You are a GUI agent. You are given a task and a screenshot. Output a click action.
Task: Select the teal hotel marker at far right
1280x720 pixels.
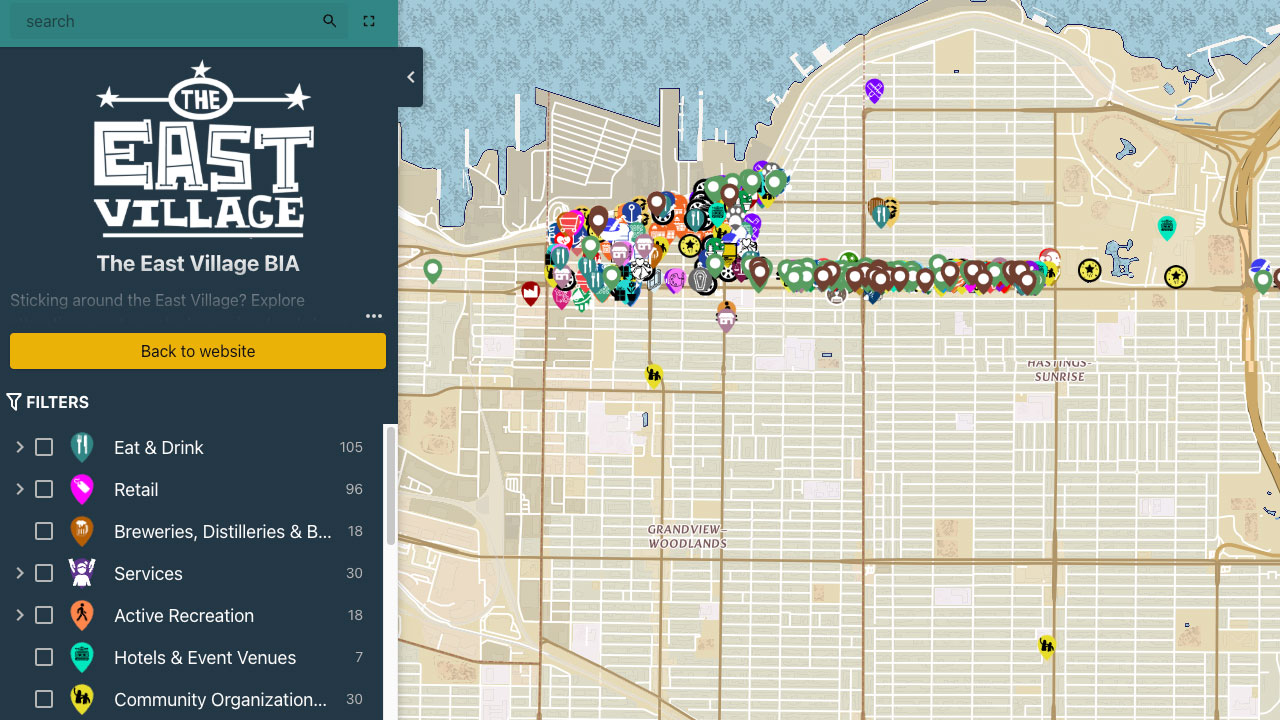pyautogui.click(x=1166, y=227)
